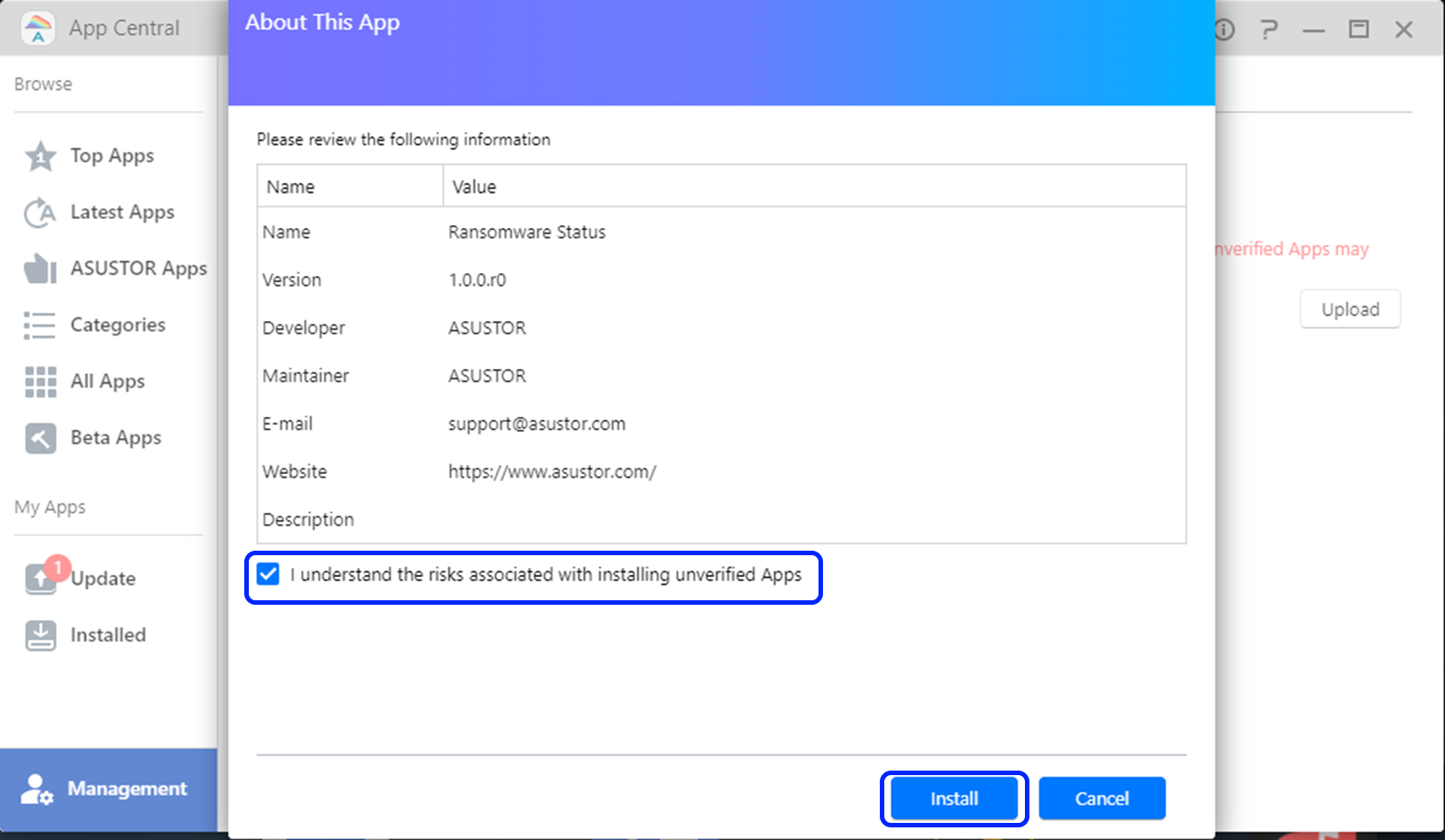Minimize the App Central window
The height and width of the screenshot is (840, 1445).
coord(1314,31)
